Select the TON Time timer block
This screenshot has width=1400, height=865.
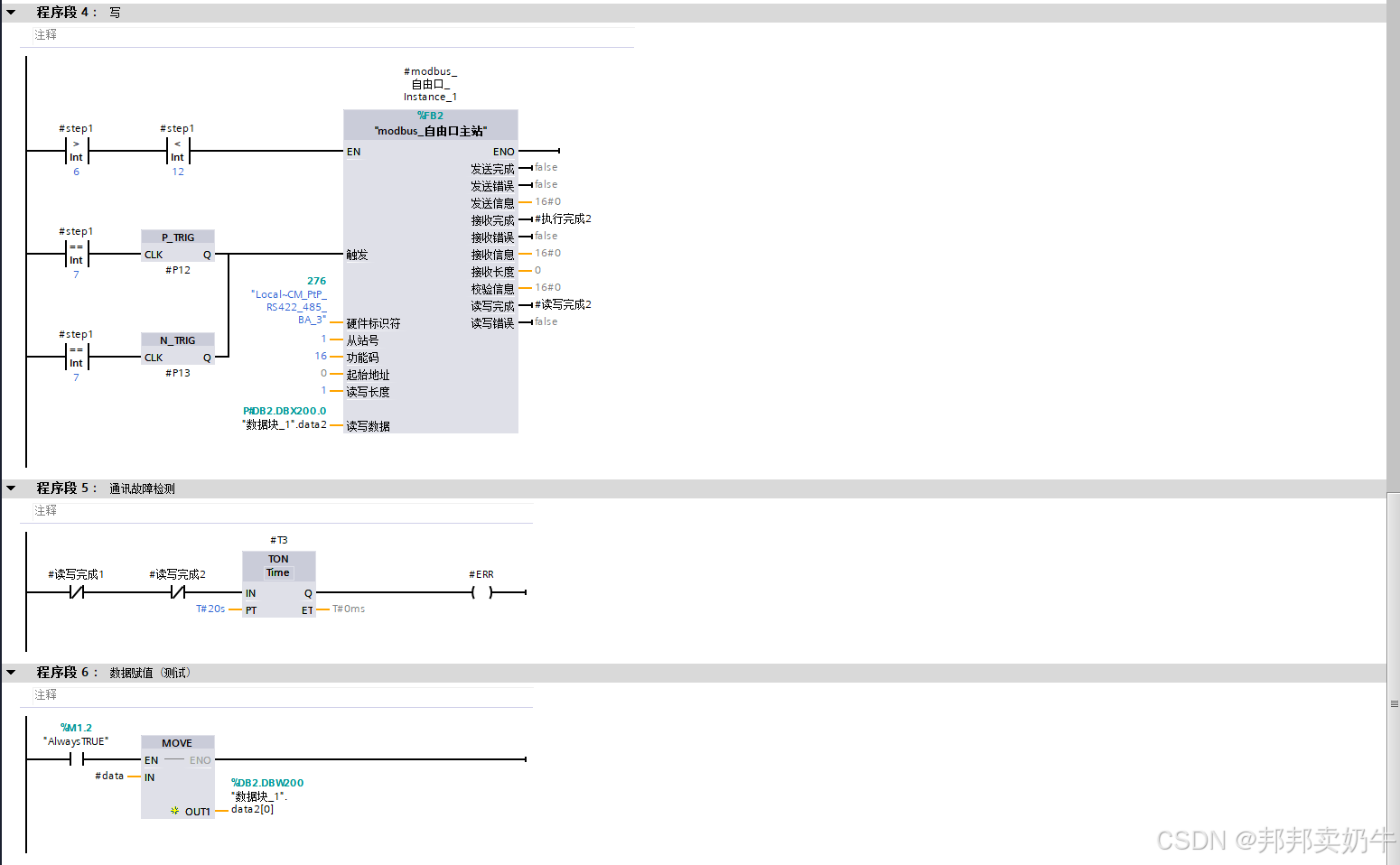279,585
